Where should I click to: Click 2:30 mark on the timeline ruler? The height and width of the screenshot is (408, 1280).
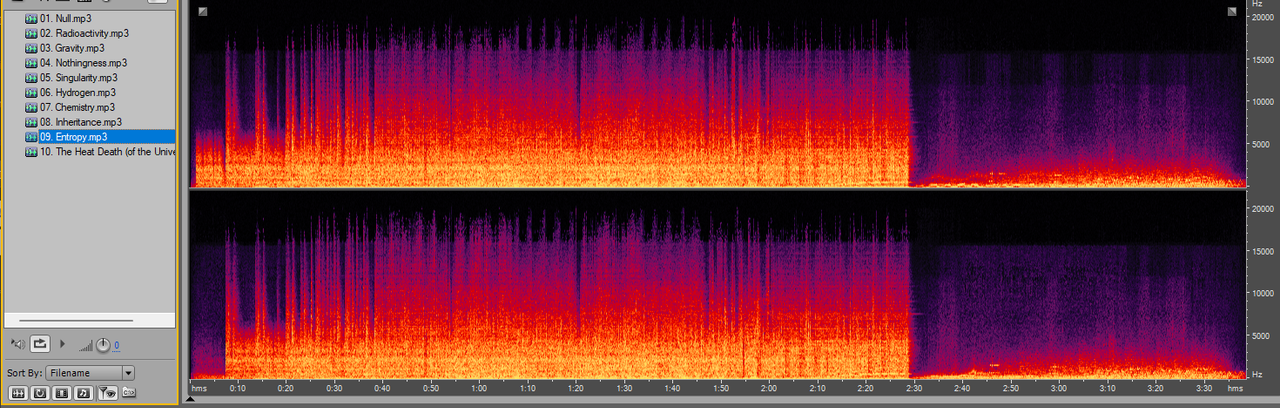pyautogui.click(x=914, y=387)
